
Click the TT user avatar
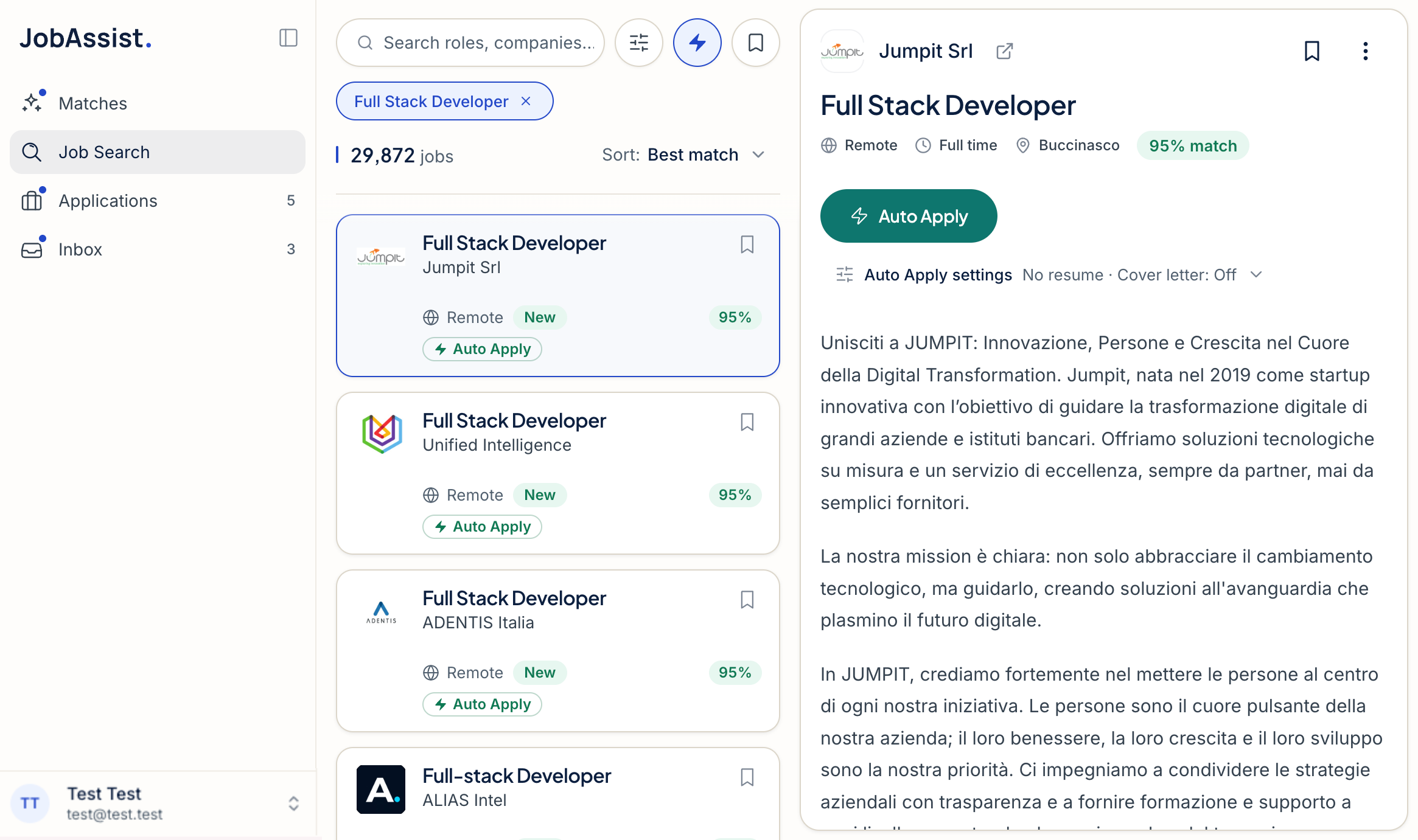(30, 804)
